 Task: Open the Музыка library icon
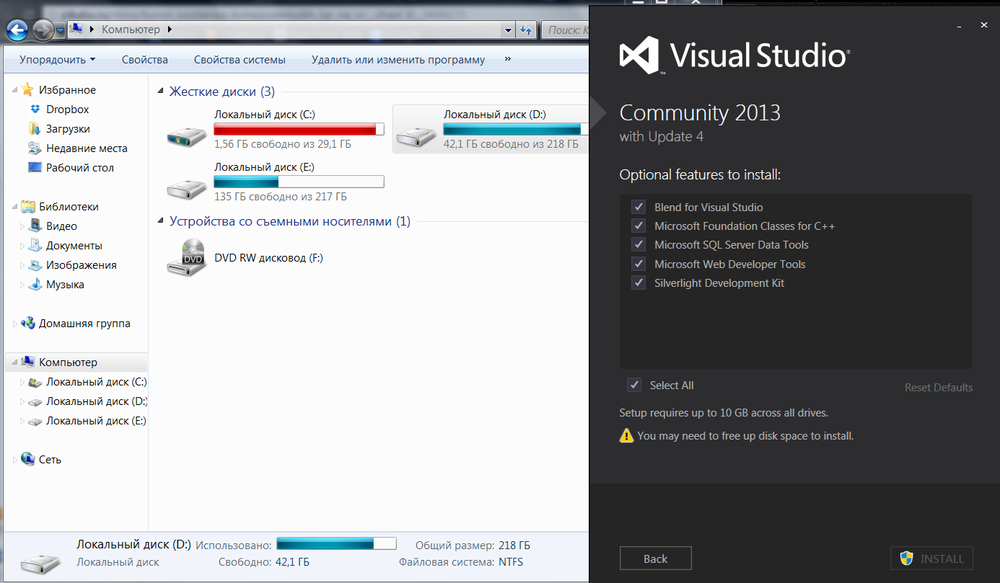[x=35, y=284]
